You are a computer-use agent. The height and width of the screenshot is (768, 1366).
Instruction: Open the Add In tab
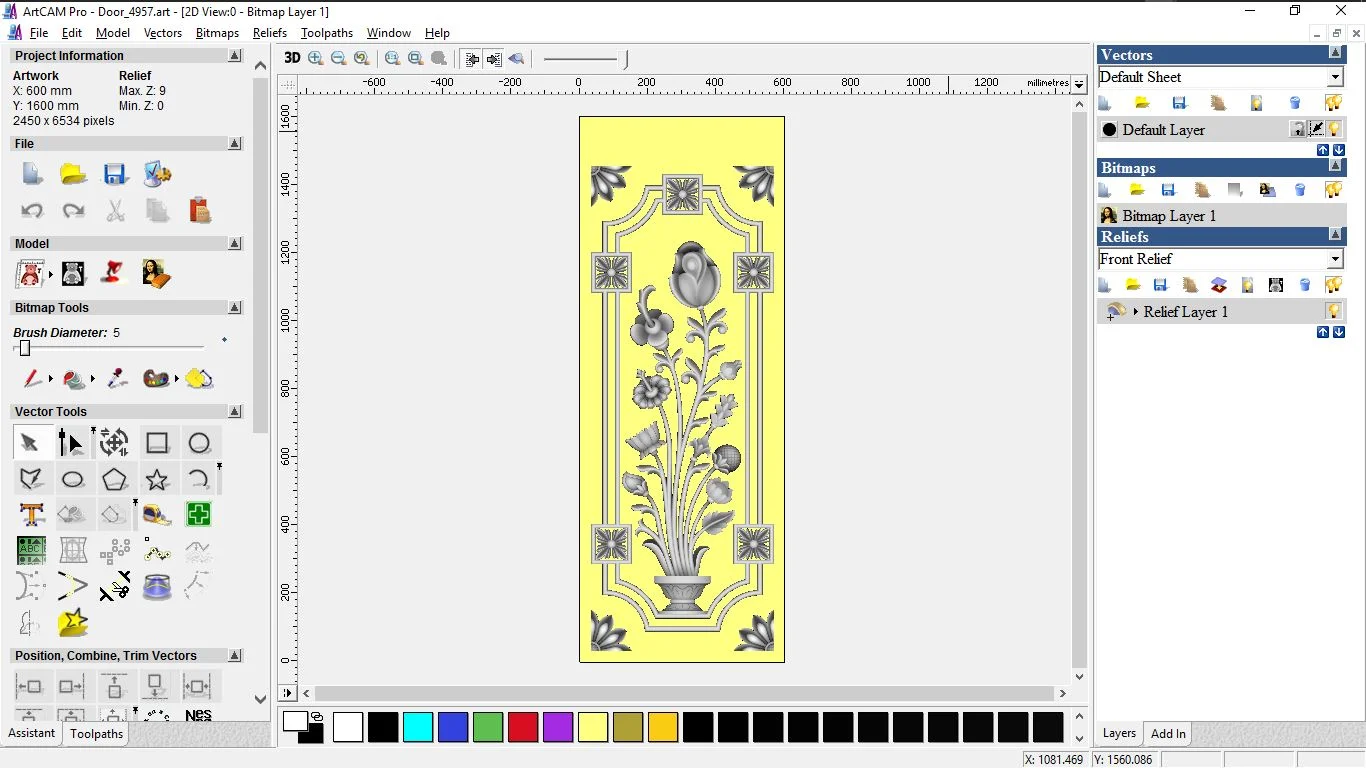1168,734
